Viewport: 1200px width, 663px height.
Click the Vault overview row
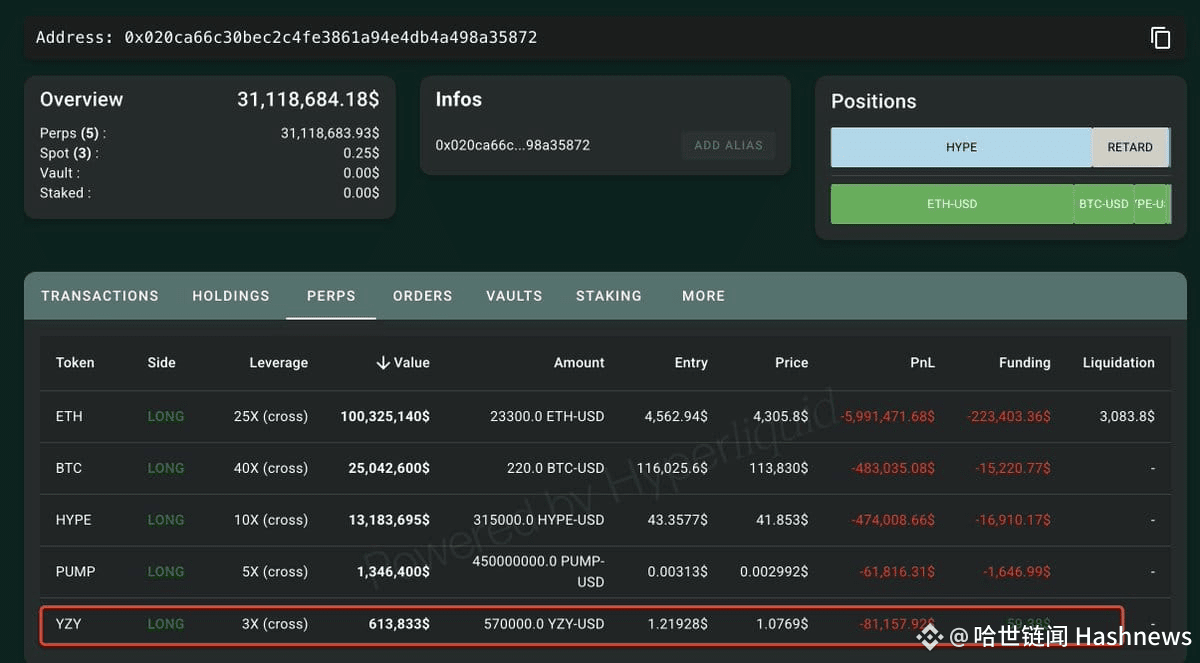click(210, 173)
